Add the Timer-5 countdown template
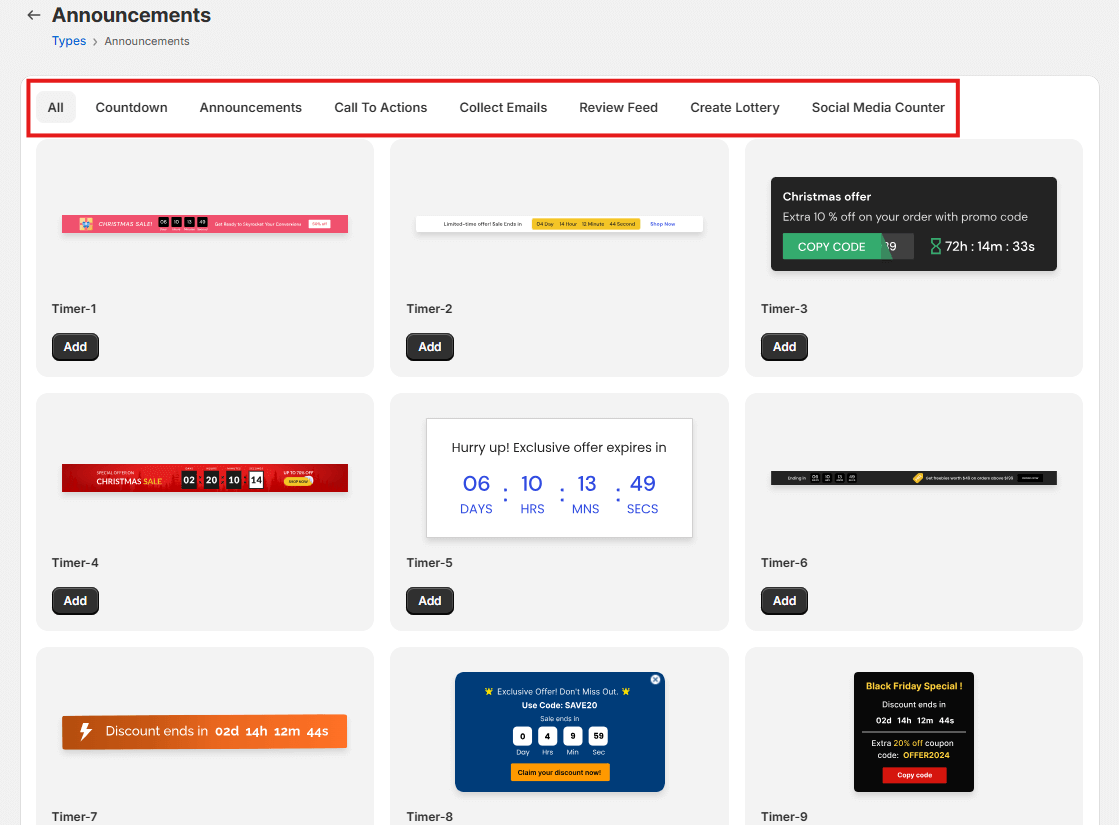This screenshot has width=1119, height=825. point(429,601)
